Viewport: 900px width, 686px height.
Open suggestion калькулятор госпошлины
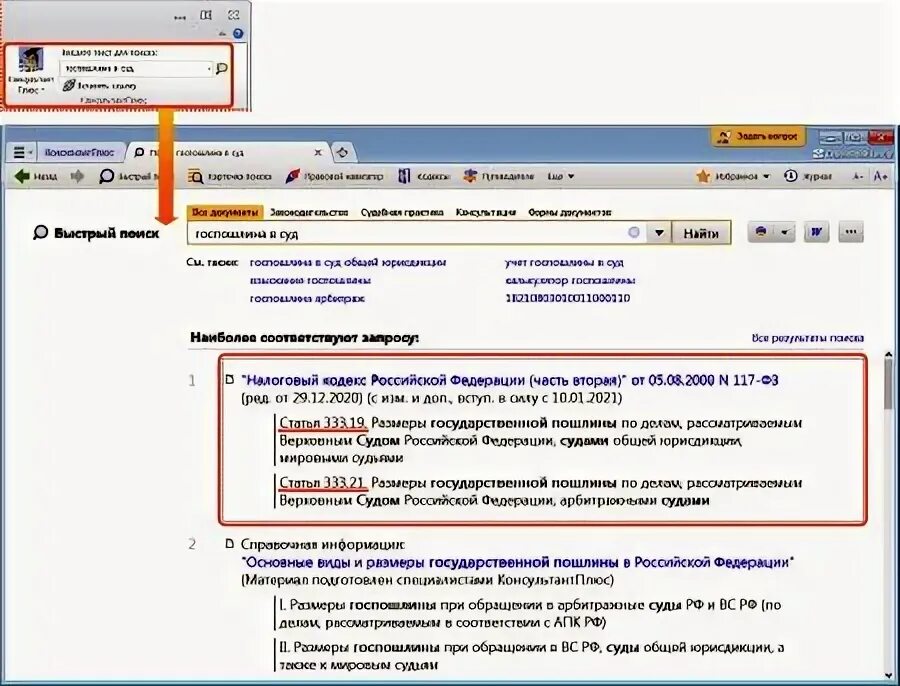pos(571,281)
